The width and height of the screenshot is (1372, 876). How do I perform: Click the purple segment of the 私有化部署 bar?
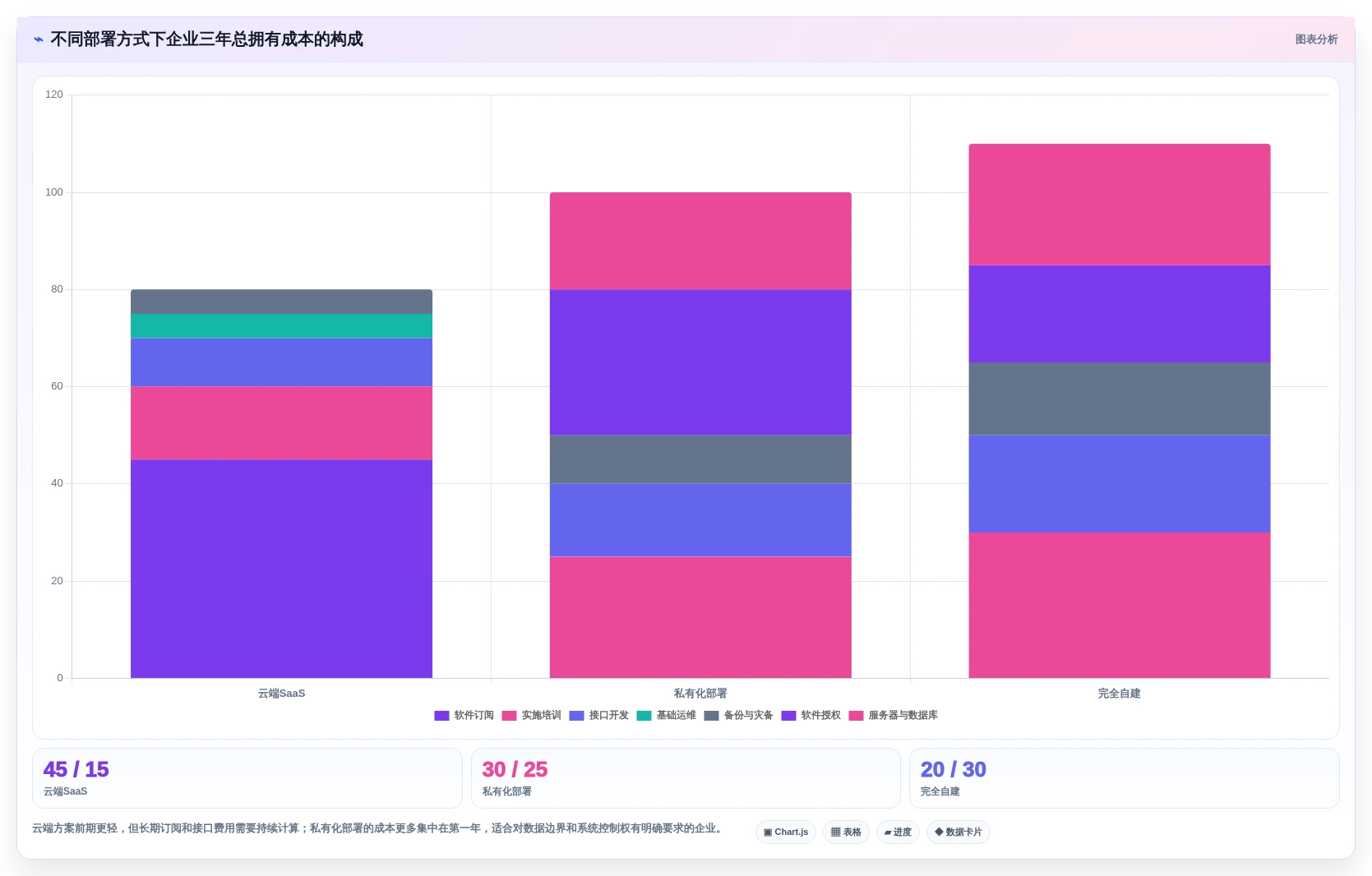click(700, 362)
